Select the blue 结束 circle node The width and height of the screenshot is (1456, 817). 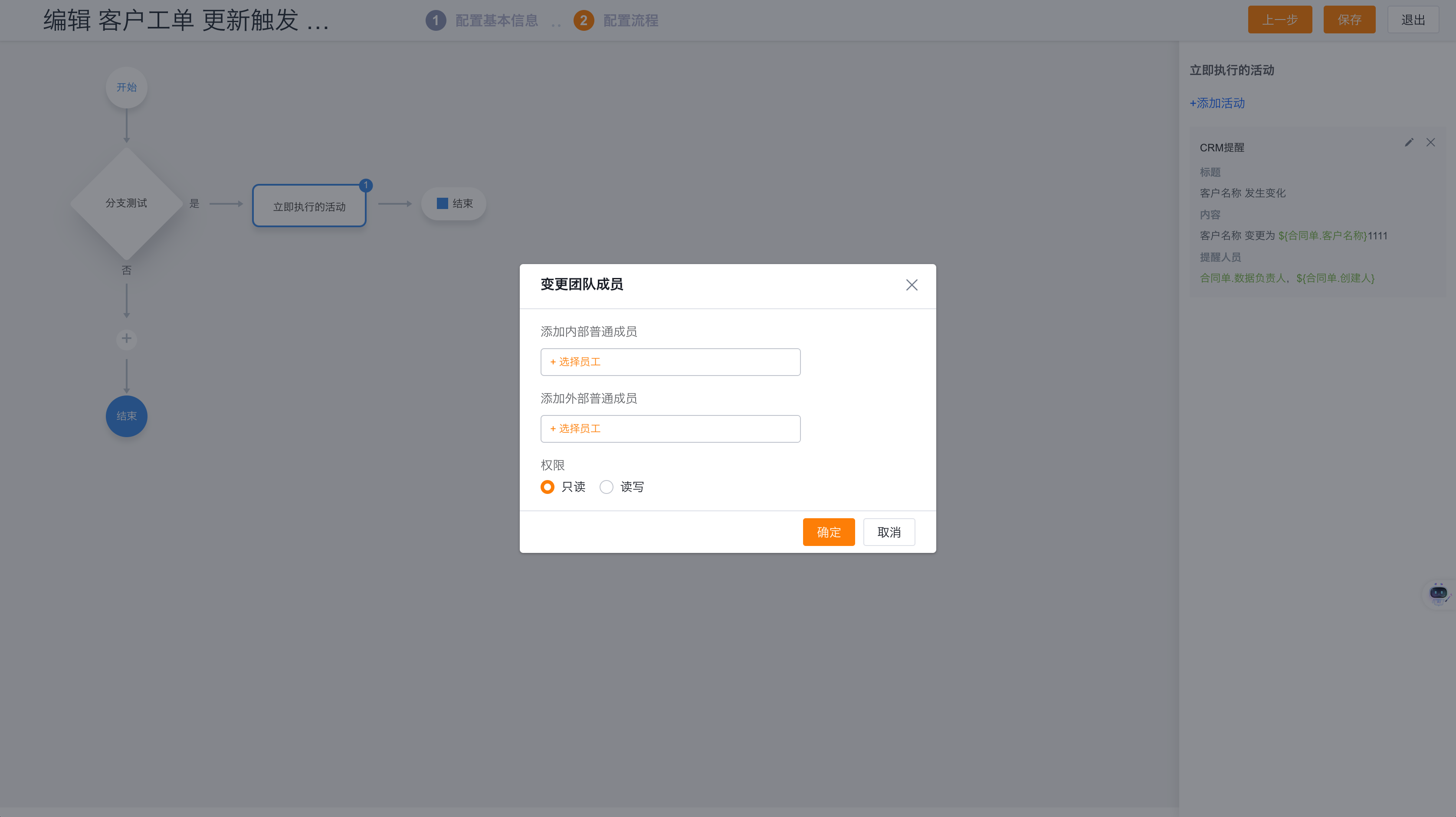(127, 416)
